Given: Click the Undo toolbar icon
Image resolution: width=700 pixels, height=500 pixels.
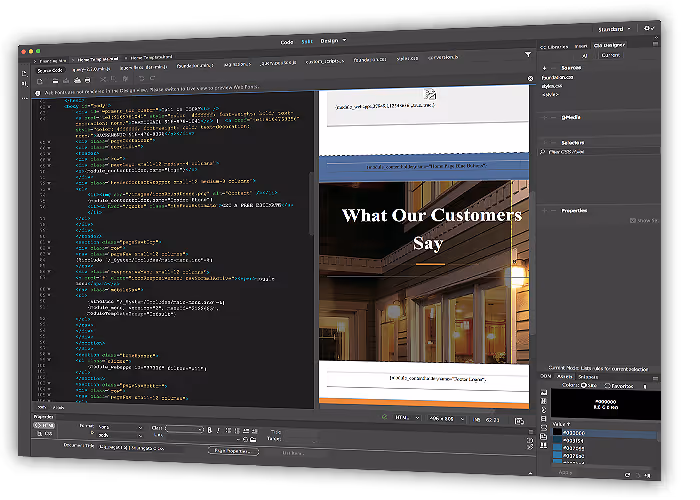Looking at the screenshot, I should [141, 79].
